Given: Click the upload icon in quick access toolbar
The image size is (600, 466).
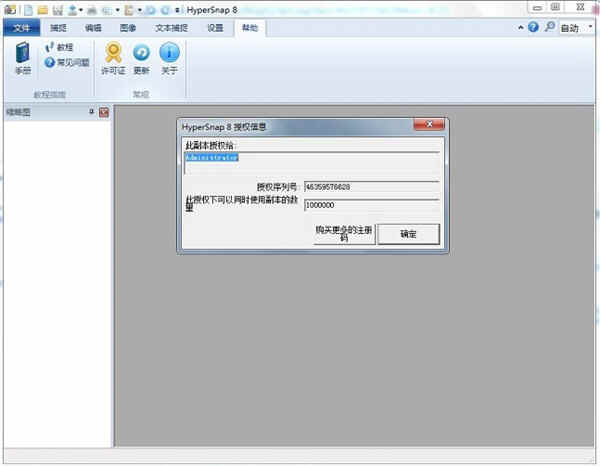Looking at the screenshot, I should (x=72, y=10).
